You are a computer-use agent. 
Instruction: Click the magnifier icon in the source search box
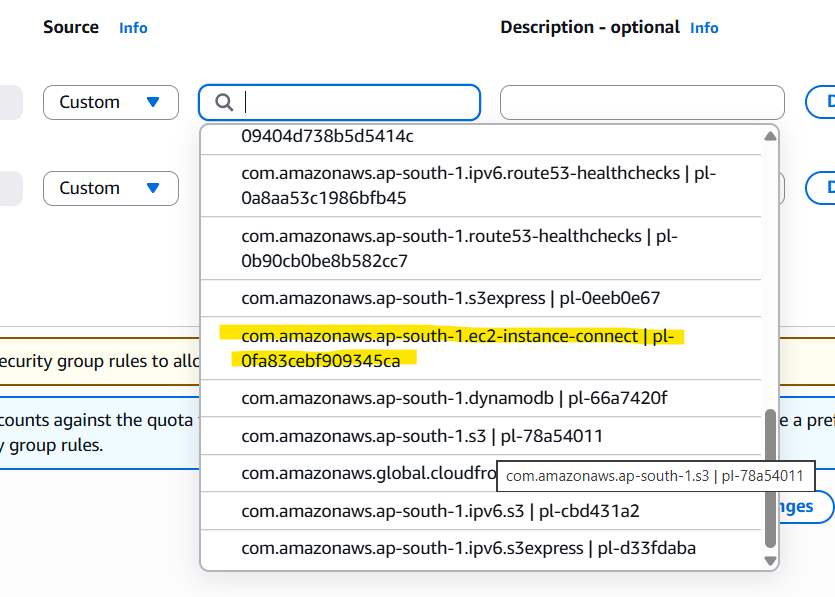[x=224, y=103]
